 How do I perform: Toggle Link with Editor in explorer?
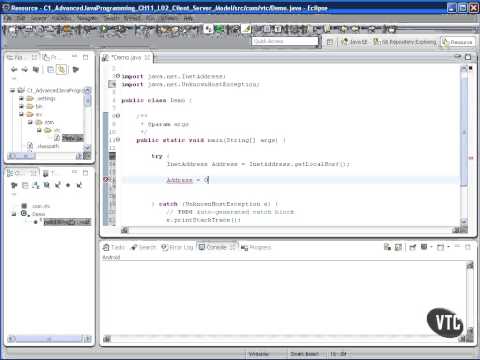(61, 69)
